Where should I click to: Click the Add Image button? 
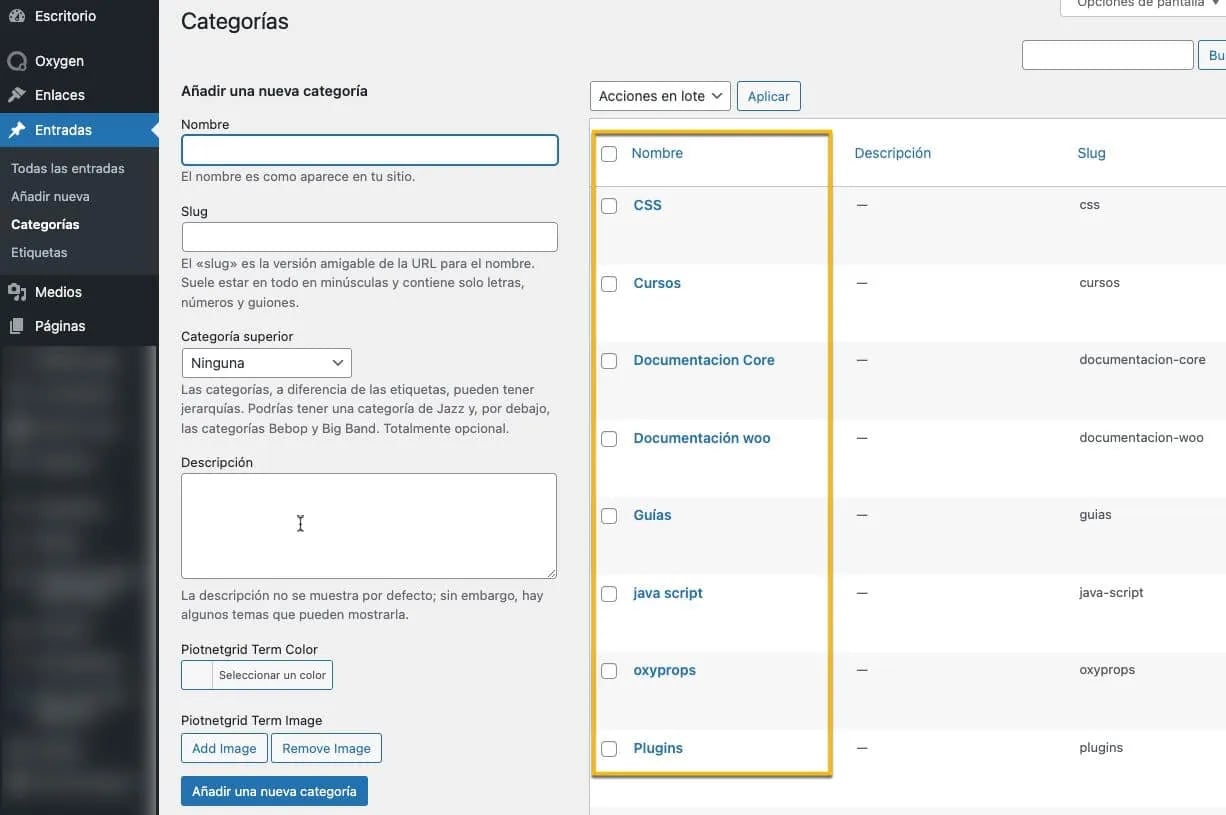tap(224, 748)
